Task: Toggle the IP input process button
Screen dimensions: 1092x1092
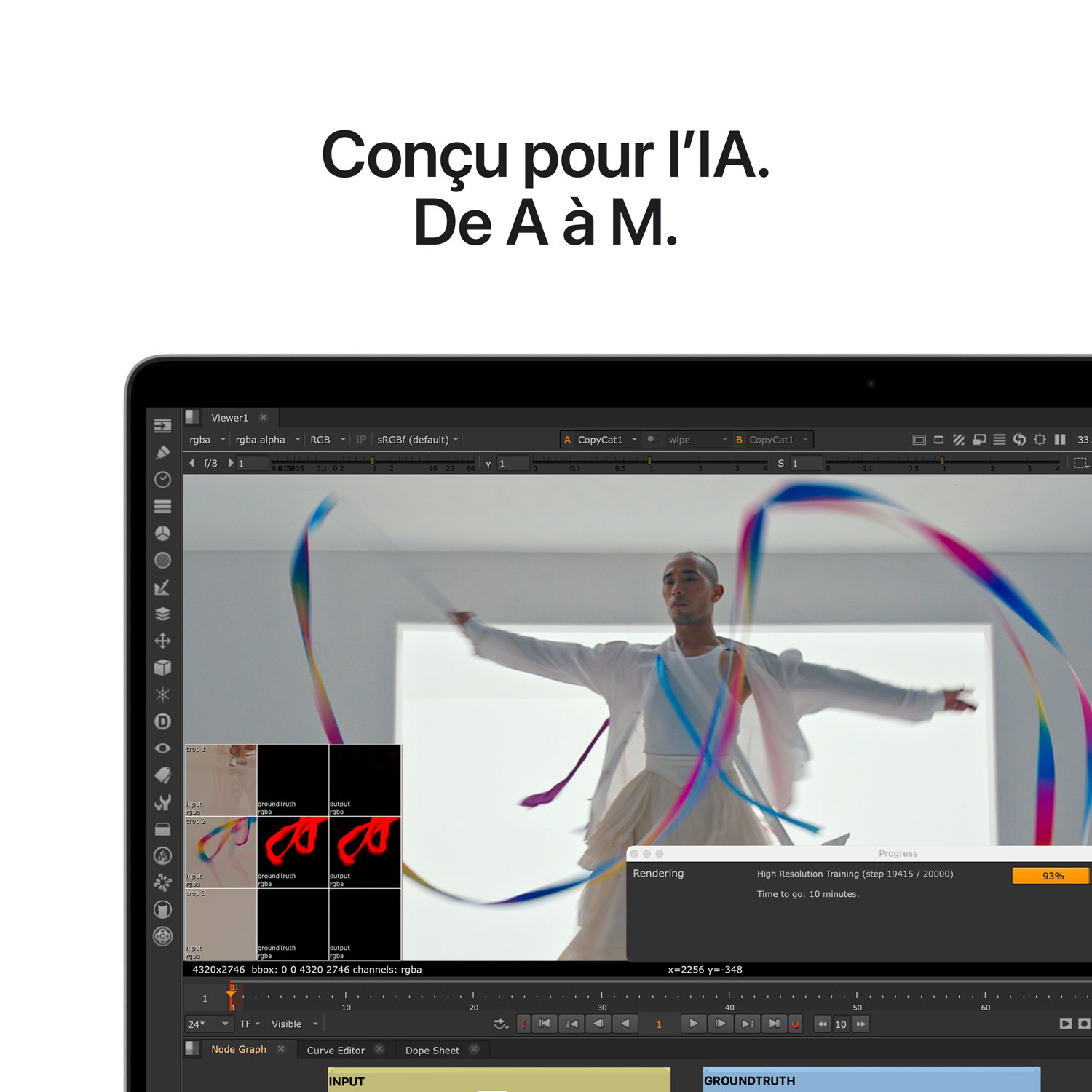Action: click(x=361, y=439)
